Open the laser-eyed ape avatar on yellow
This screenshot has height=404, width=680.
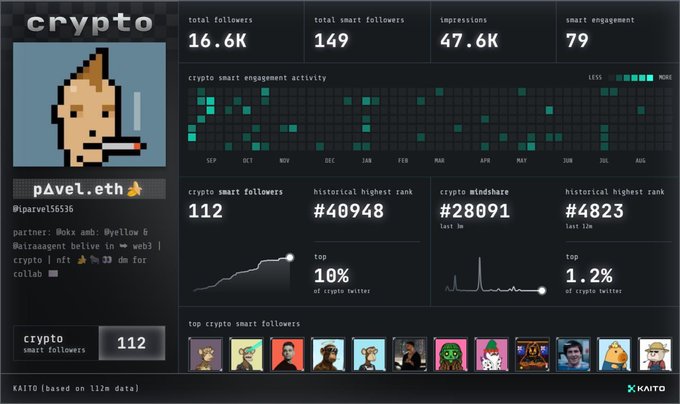coord(246,355)
